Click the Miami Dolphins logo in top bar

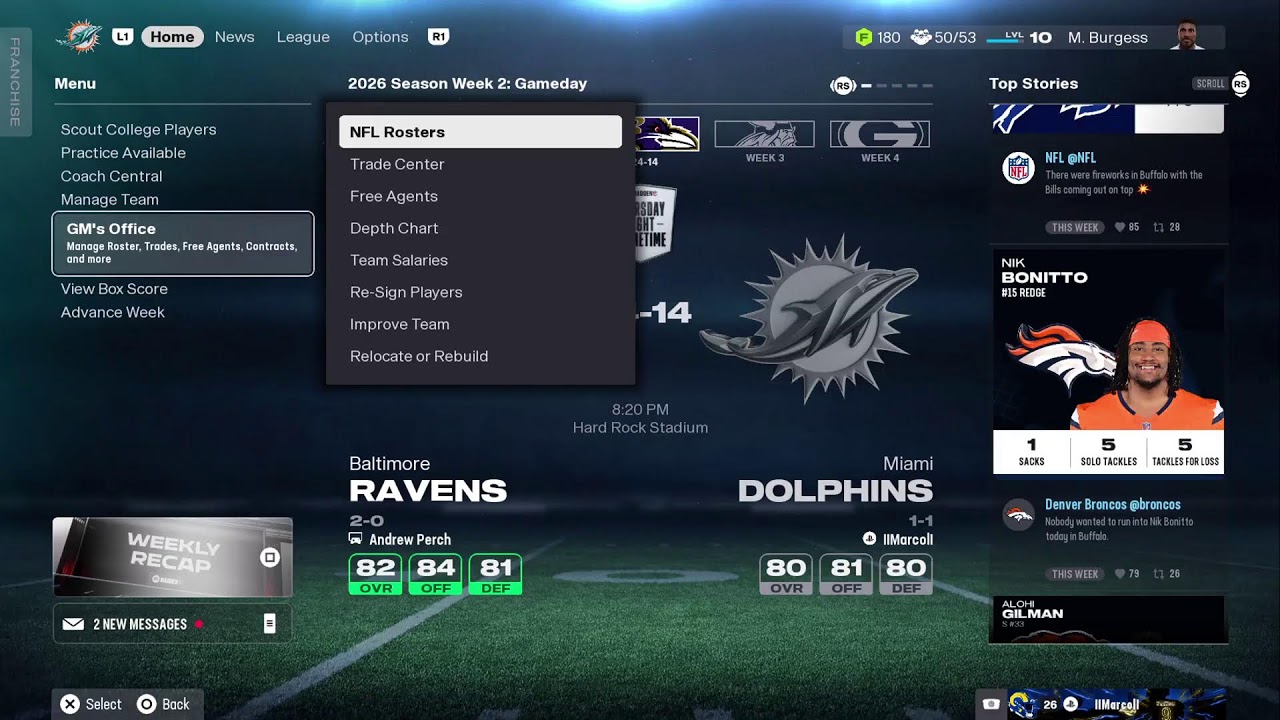point(79,37)
